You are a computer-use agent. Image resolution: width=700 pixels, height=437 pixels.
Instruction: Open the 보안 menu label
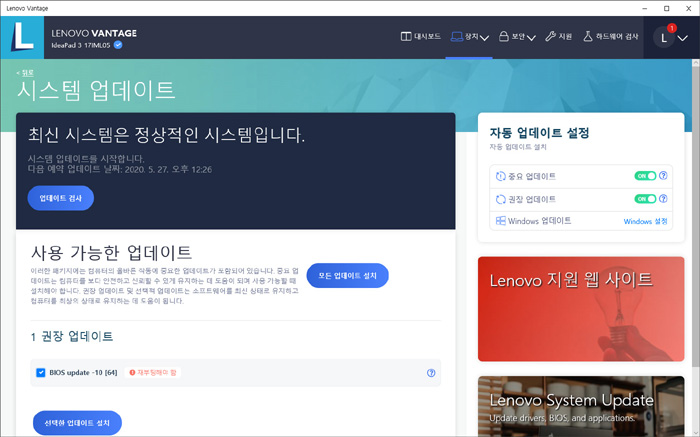tap(518, 37)
